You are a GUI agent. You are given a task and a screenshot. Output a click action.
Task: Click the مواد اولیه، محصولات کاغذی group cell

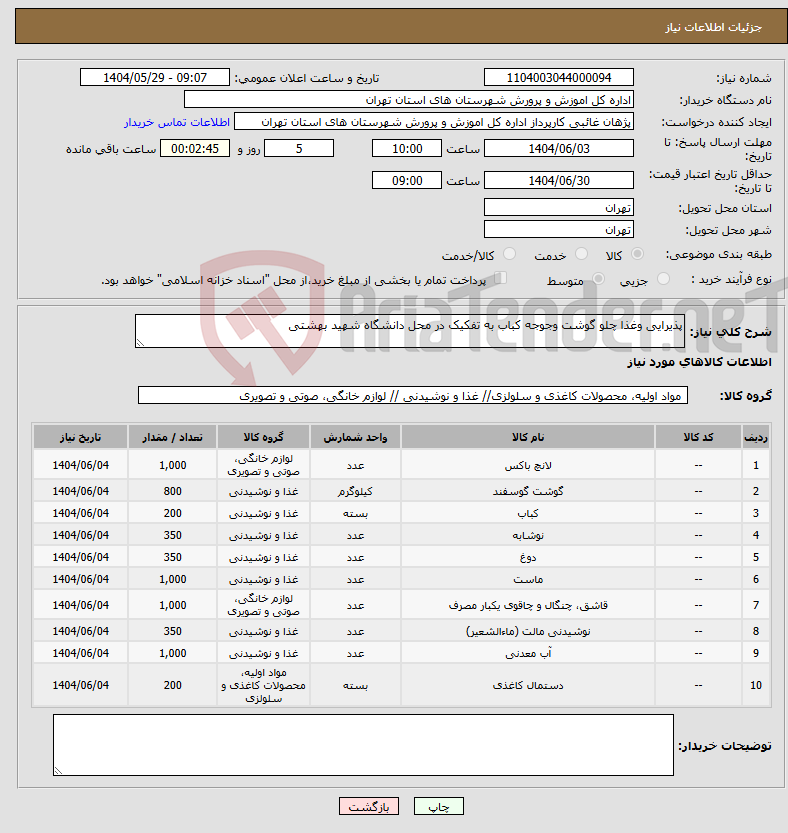pos(263,685)
